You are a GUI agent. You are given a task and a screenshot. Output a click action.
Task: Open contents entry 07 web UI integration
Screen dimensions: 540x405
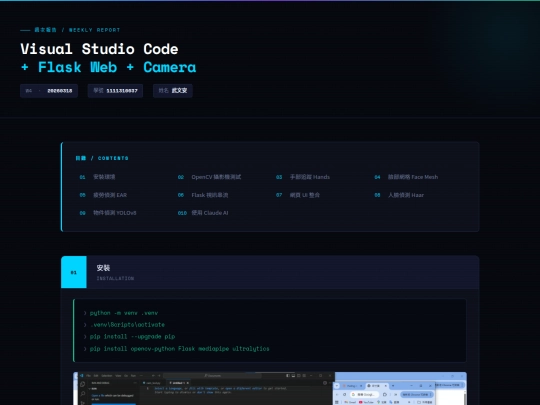tap(298, 195)
